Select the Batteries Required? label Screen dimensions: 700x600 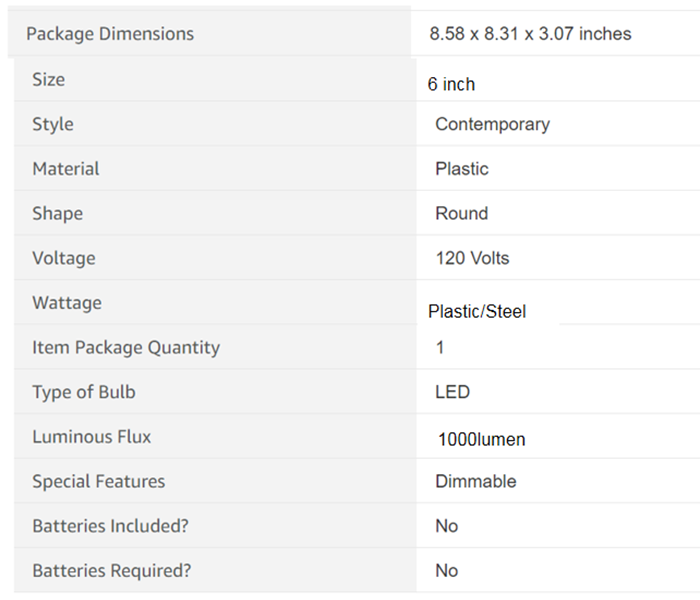pyautogui.click(x=112, y=571)
